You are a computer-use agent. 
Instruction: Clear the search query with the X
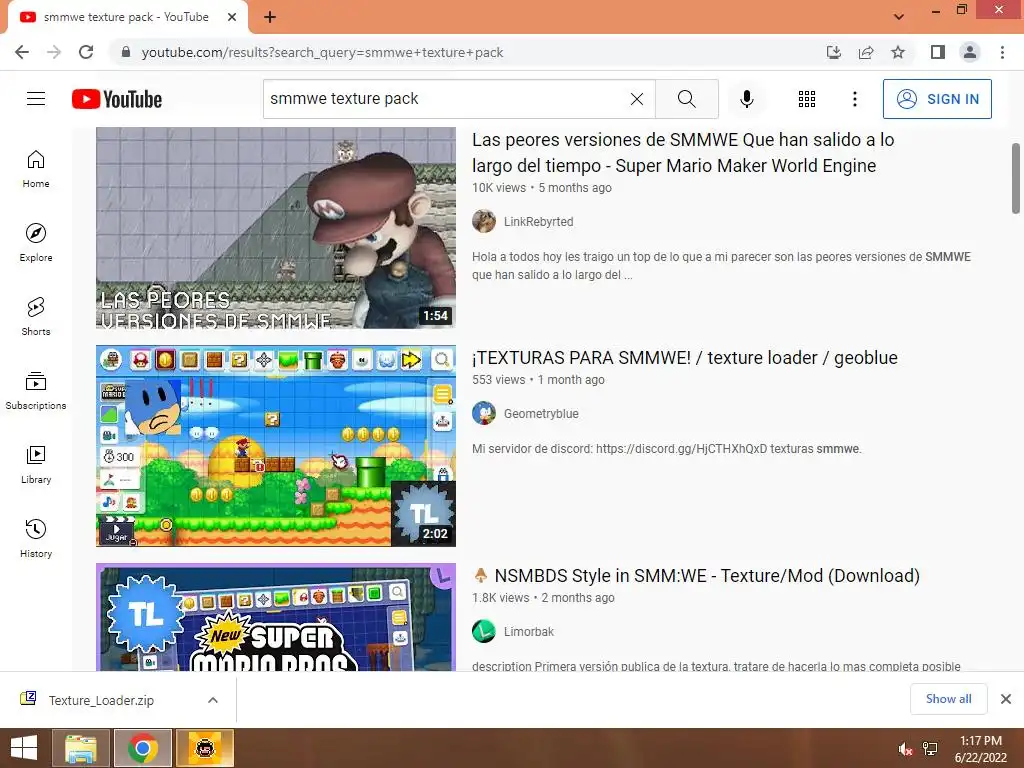pyautogui.click(x=637, y=99)
